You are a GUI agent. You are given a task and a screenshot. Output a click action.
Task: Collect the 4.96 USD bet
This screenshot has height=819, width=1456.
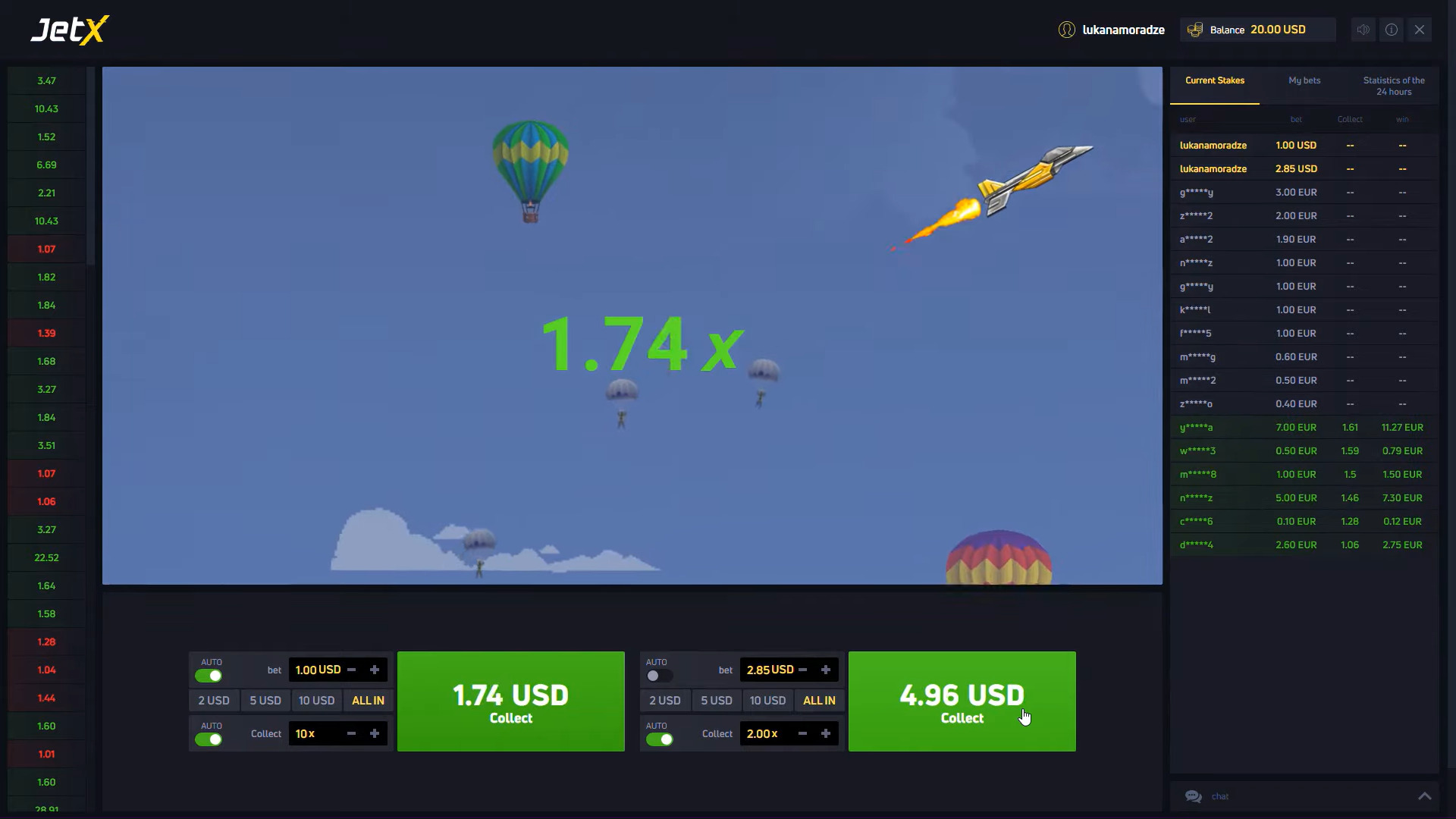pyautogui.click(x=962, y=701)
